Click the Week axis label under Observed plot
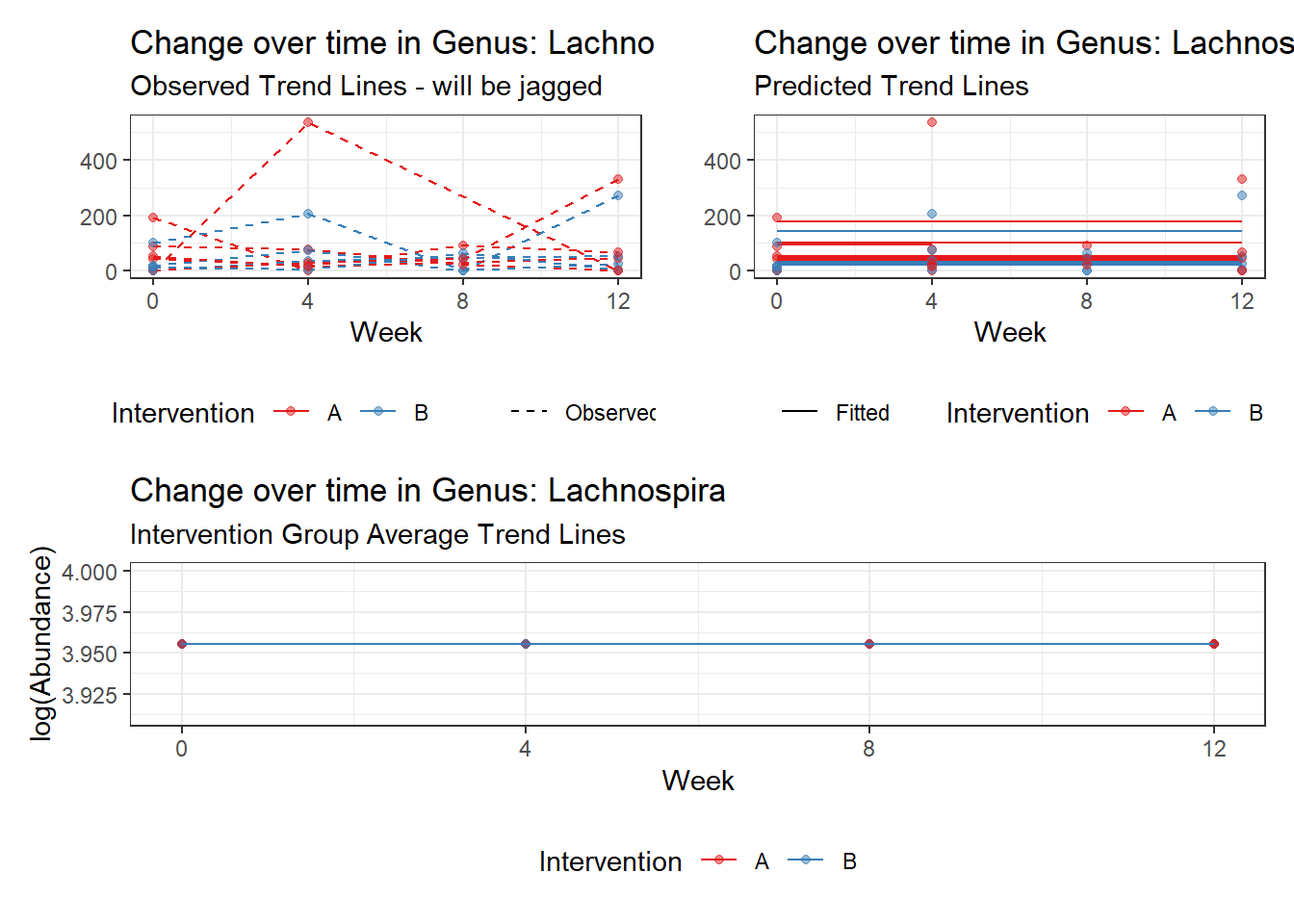Viewport: 1294px width, 924px height. [386, 332]
